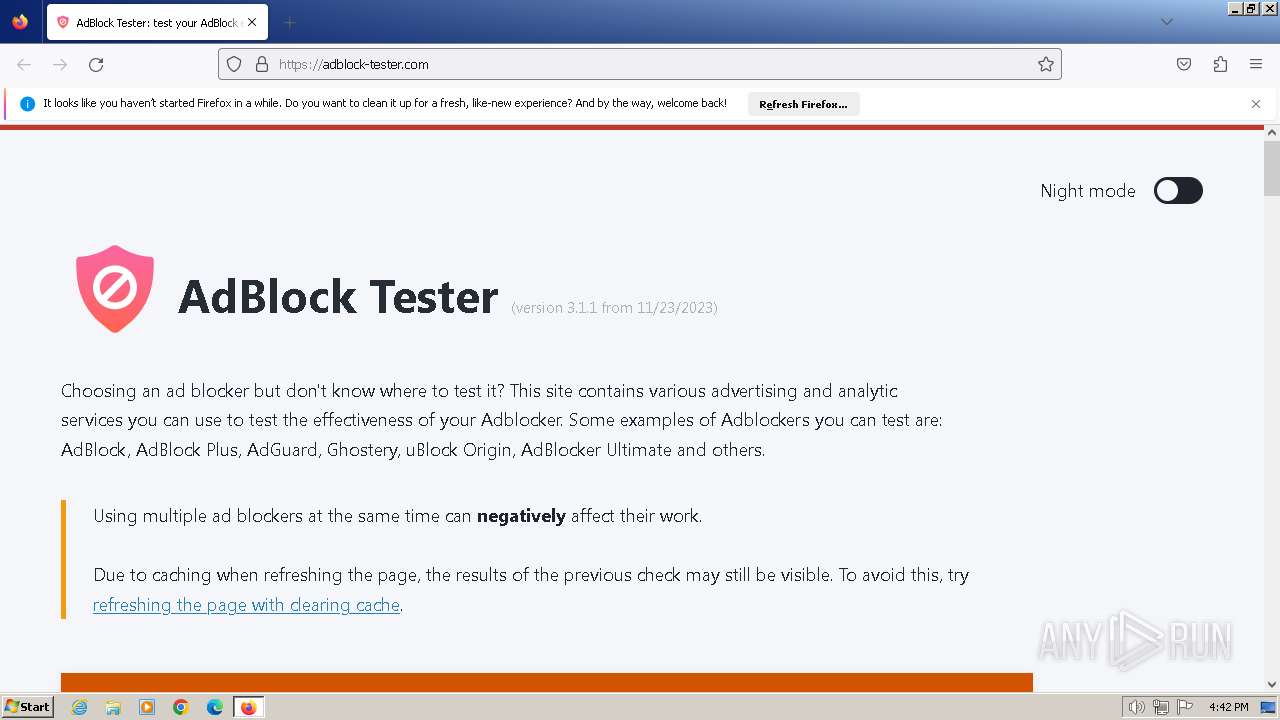
Task: Click the page scrollbar down arrow
Action: [1272, 685]
